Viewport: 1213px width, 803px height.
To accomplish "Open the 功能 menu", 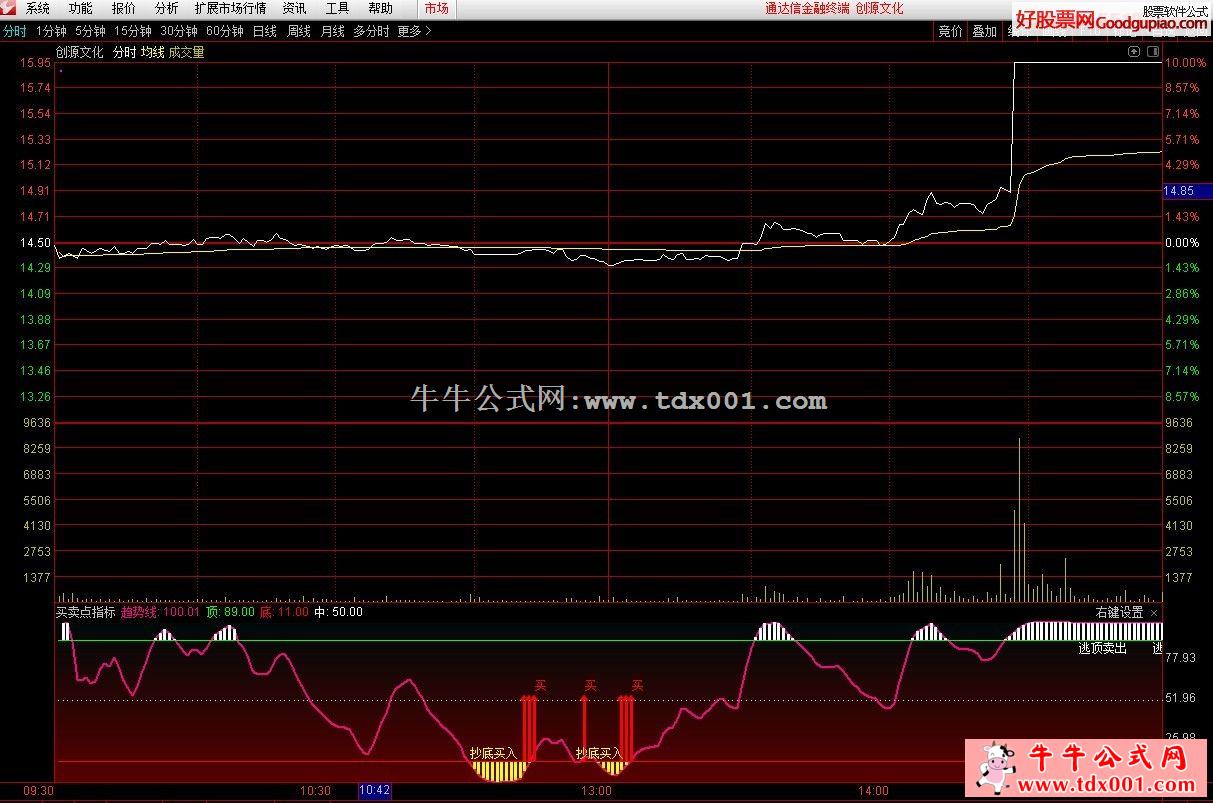I will (81, 8).
